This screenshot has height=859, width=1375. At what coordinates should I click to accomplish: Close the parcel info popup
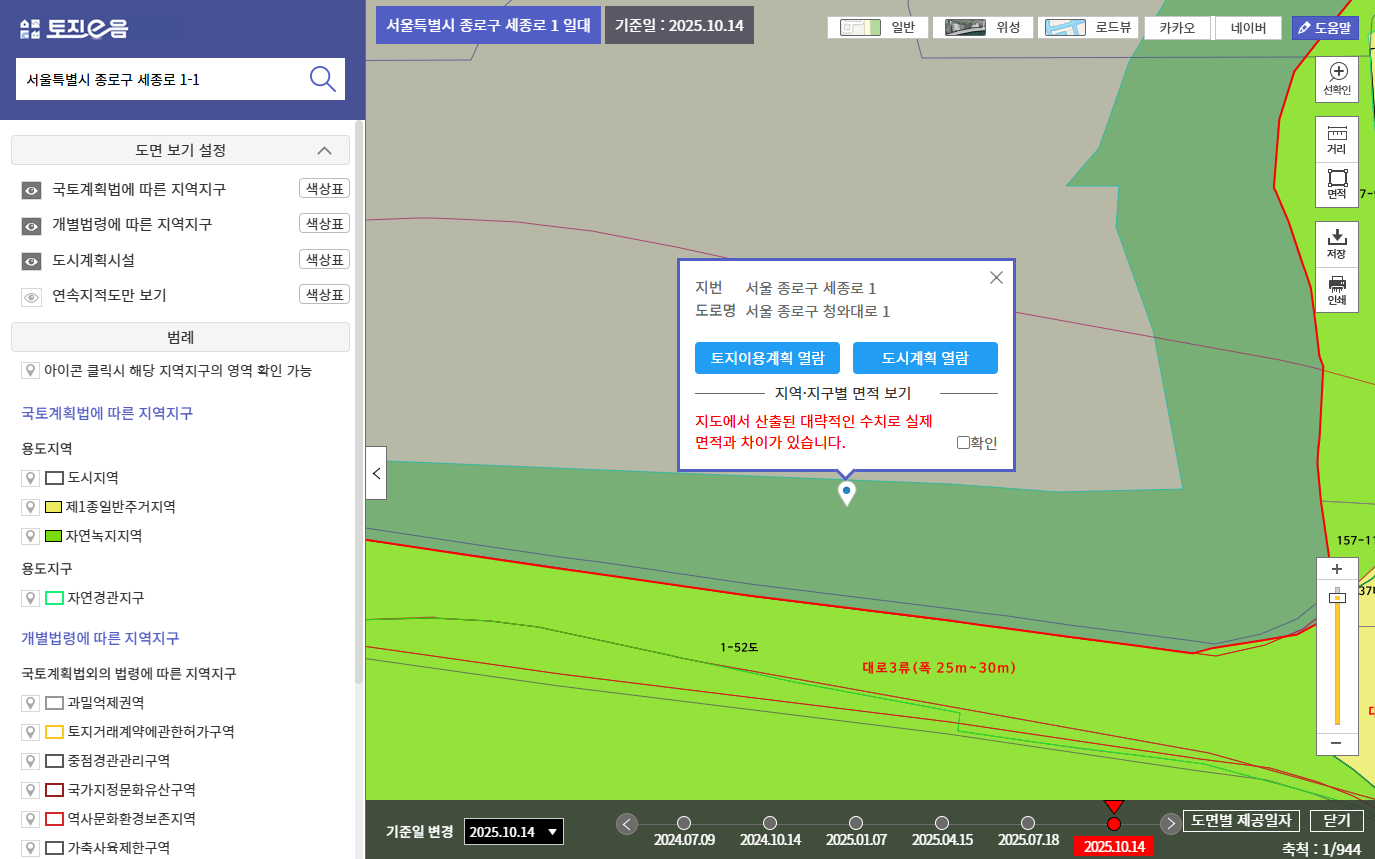click(x=996, y=278)
